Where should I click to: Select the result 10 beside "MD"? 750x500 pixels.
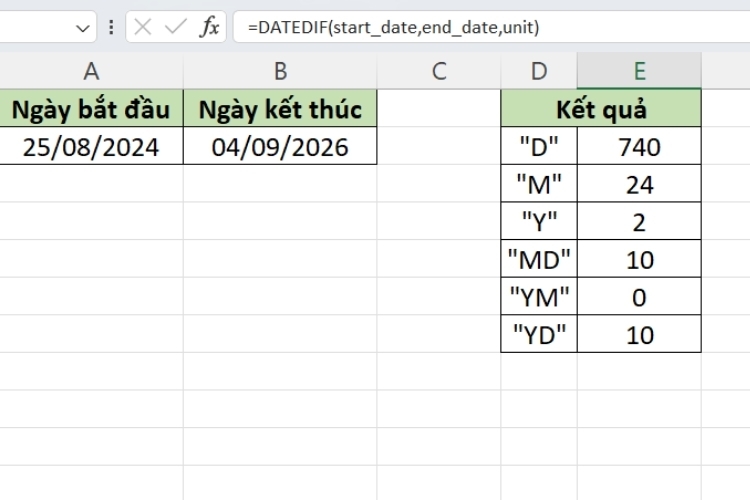640,259
